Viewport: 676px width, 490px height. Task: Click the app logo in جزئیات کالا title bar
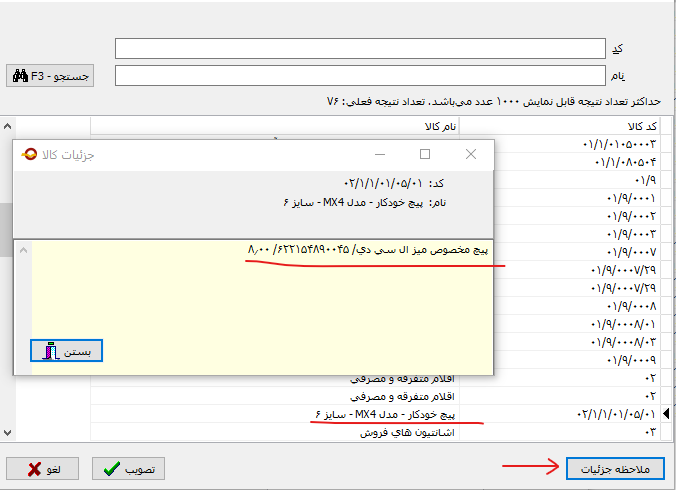point(27,154)
